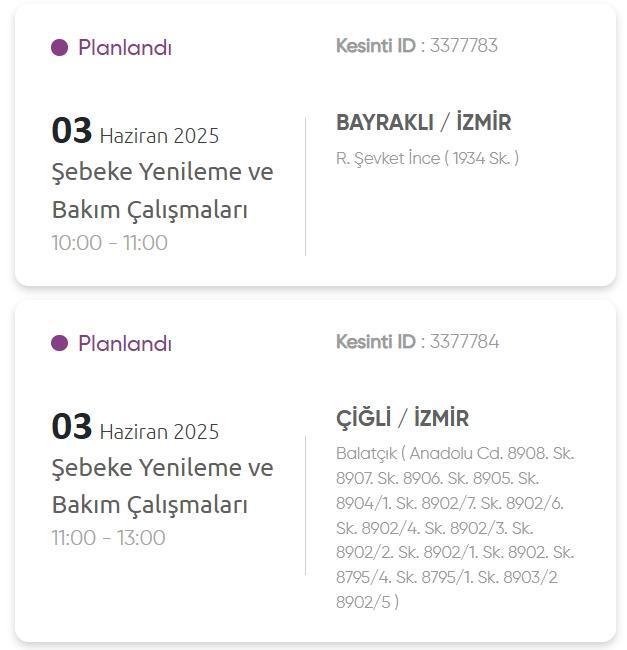Click the purple status dot for outage 3377784
This screenshot has width=627, height=650.
[59, 343]
